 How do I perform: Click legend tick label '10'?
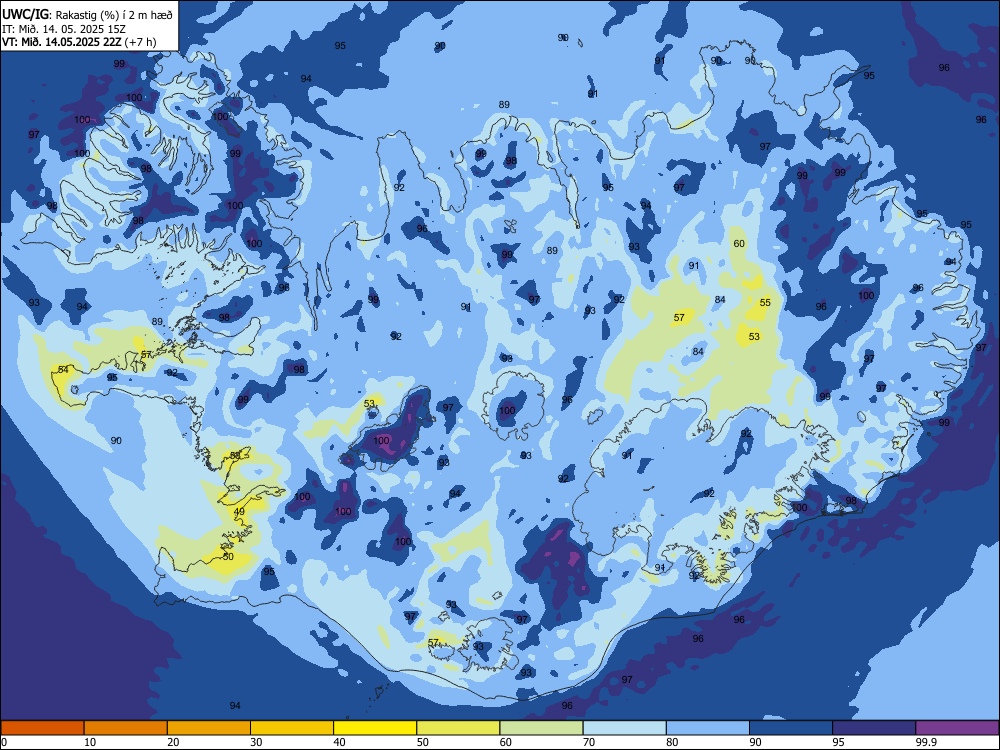[90, 742]
